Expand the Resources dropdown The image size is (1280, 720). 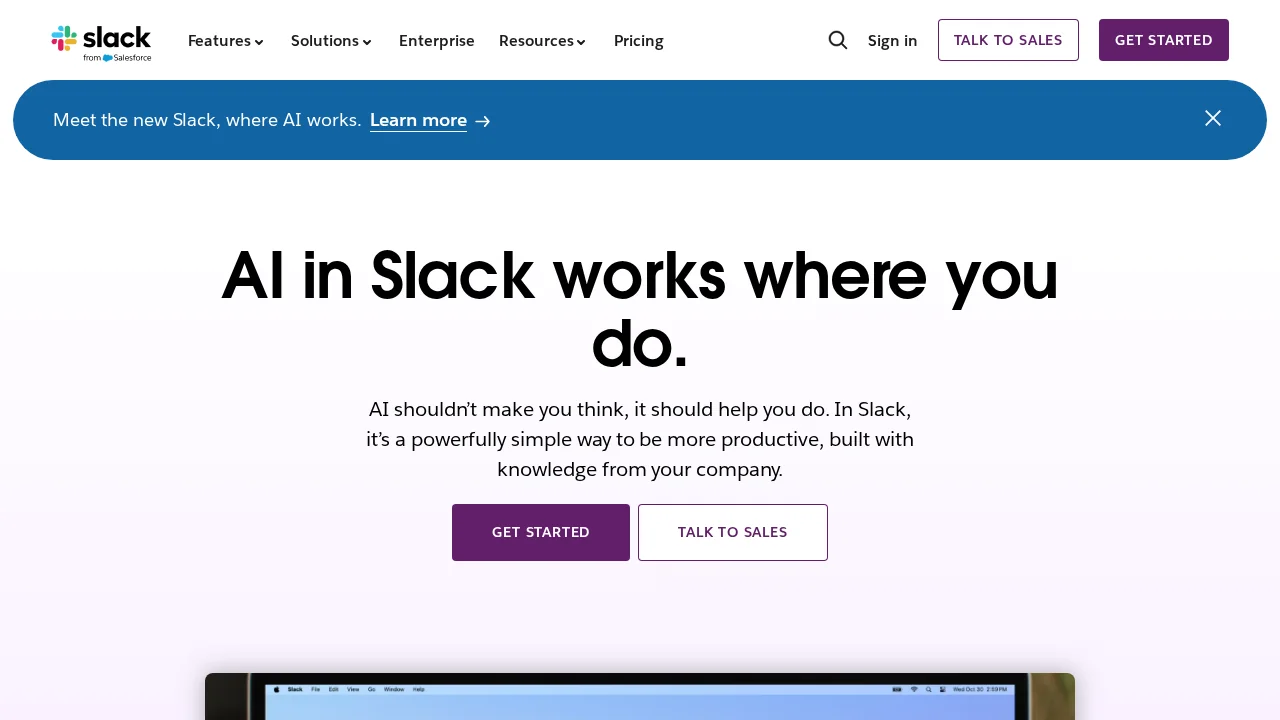click(x=542, y=41)
